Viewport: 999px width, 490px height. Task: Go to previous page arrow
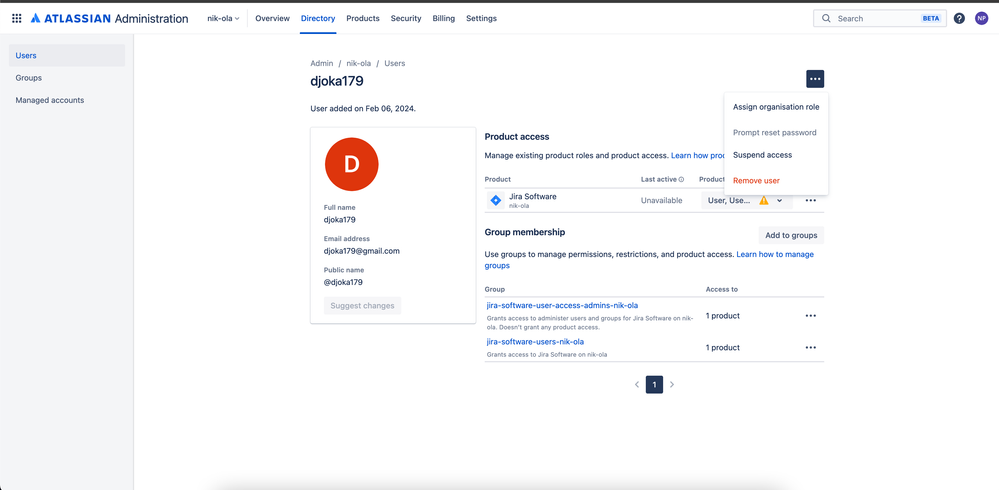pyautogui.click(x=636, y=384)
